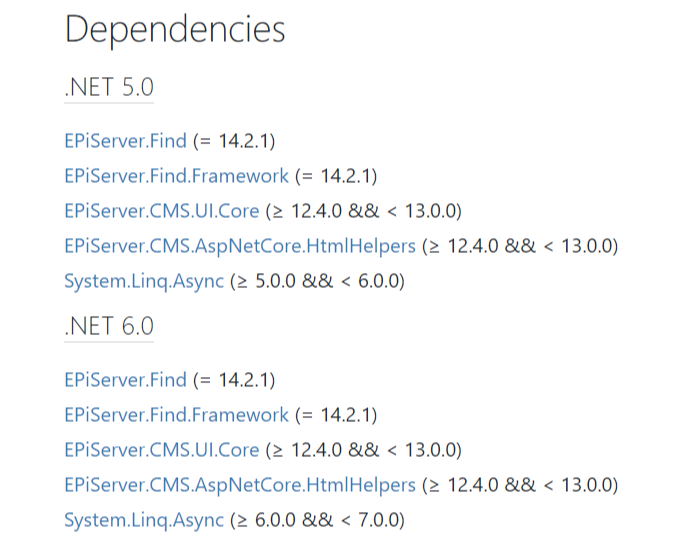Screen dimensions: 674x560
Task: Open System.Linq.Async link under .NET 6.0
Action: point(144,520)
